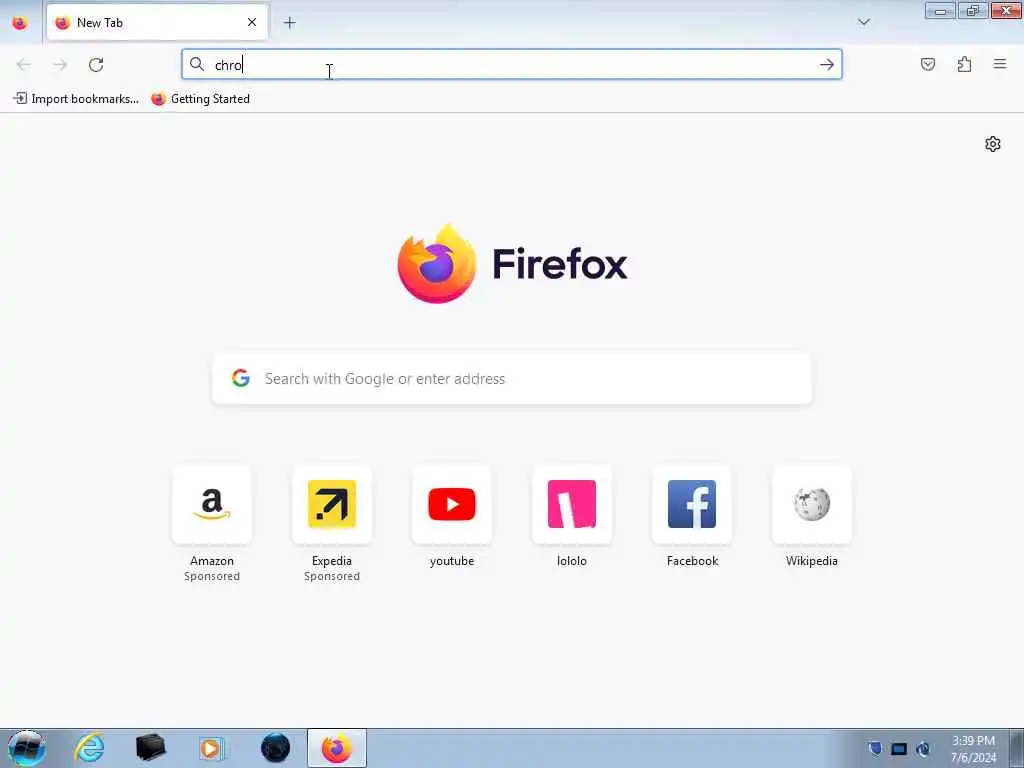Open the Extensions puzzle icon

point(964,64)
